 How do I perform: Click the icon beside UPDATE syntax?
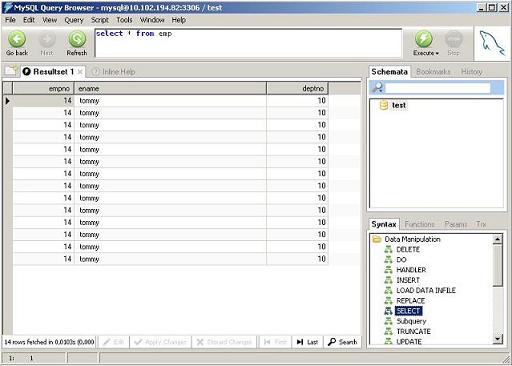point(388,341)
